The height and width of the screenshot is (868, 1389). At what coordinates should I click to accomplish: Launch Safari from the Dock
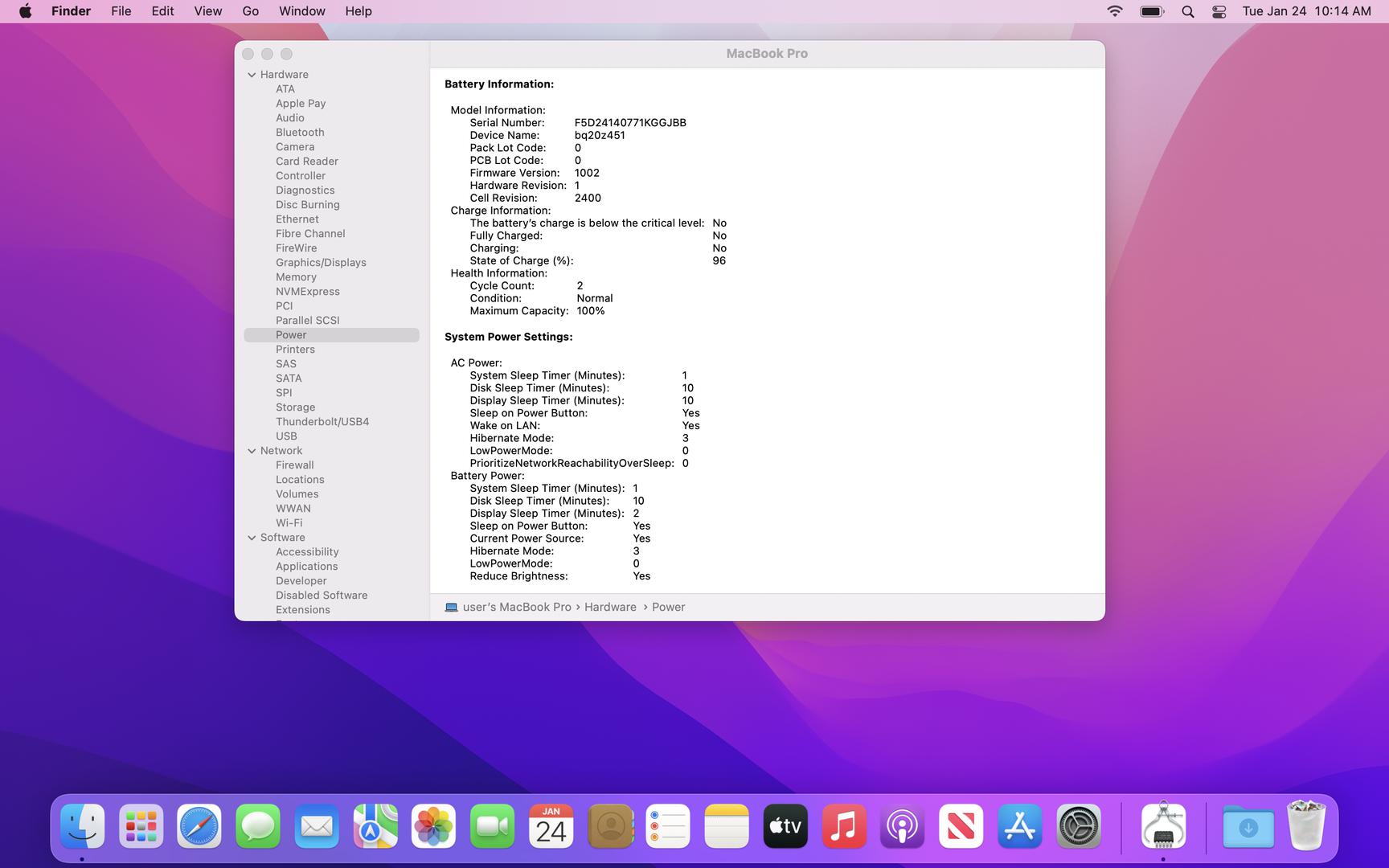click(x=199, y=826)
